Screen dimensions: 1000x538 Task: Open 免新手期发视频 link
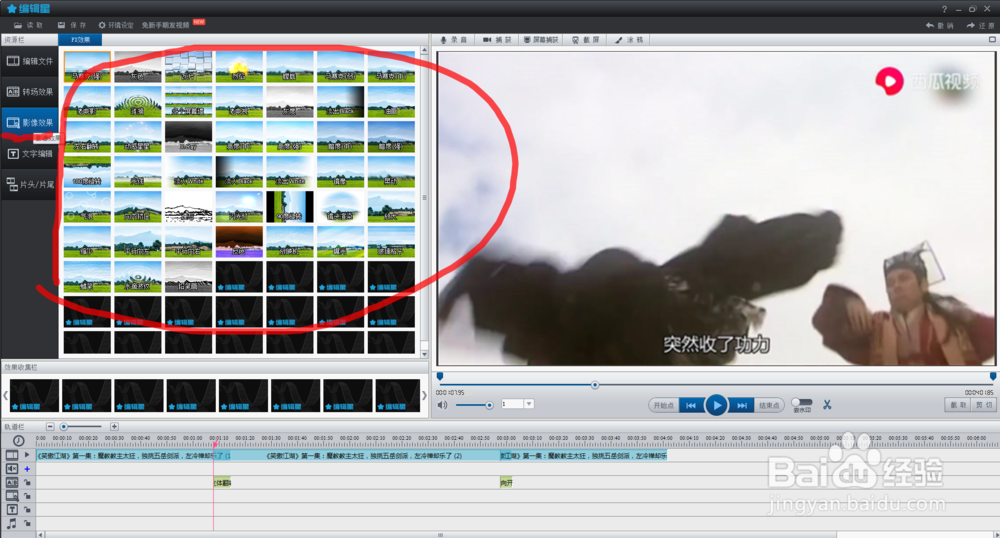click(x=165, y=25)
